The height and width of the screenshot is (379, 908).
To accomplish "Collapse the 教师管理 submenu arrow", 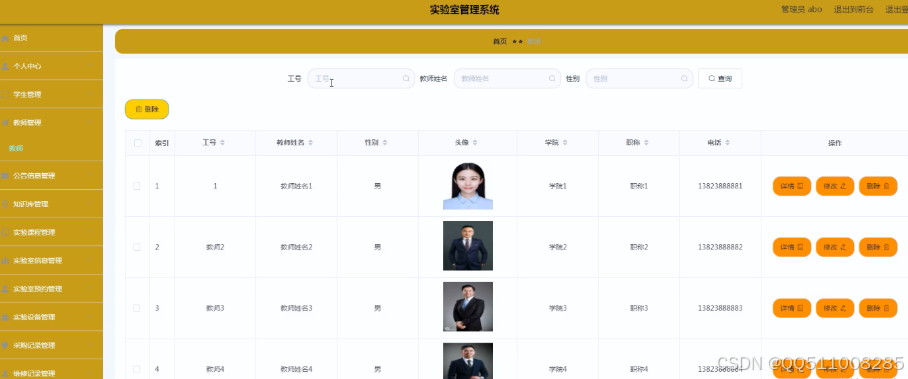I will [91, 123].
